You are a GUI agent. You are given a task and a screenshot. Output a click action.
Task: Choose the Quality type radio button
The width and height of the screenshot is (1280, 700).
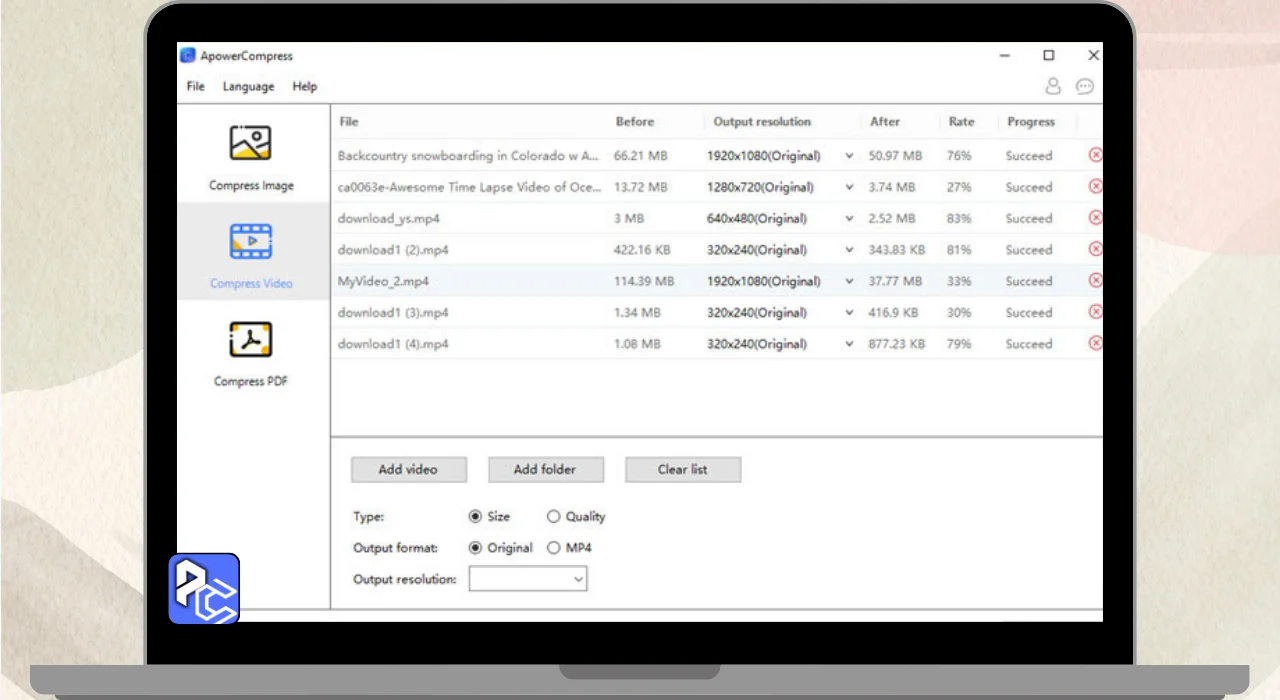[x=553, y=517]
